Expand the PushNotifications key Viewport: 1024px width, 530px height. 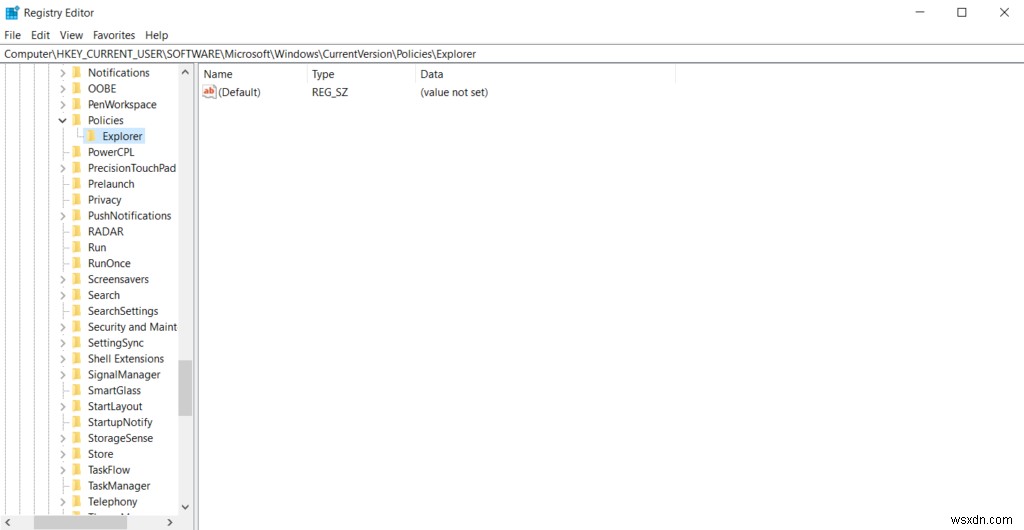(63, 216)
